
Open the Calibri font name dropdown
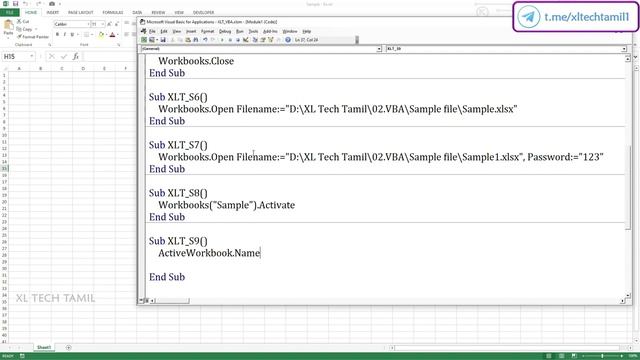click(x=88, y=24)
